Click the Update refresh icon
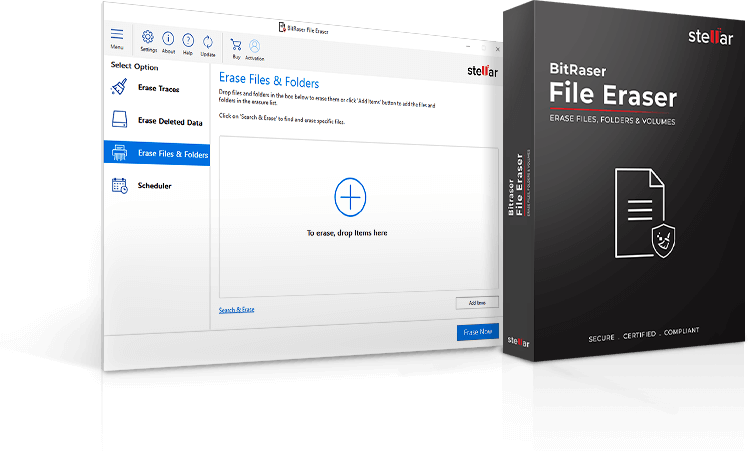 tap(208, 42)
